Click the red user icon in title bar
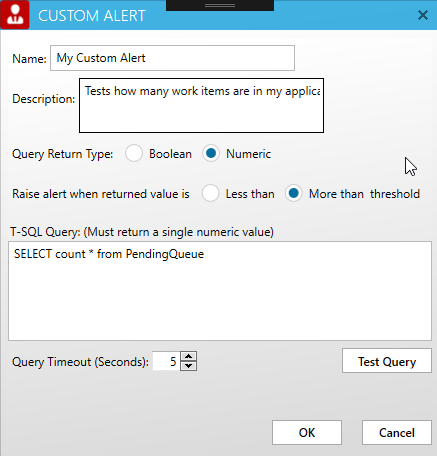Image resolution: width=437 pixels, height=456 pixels. pyautogui.click(x=15, y=15)
